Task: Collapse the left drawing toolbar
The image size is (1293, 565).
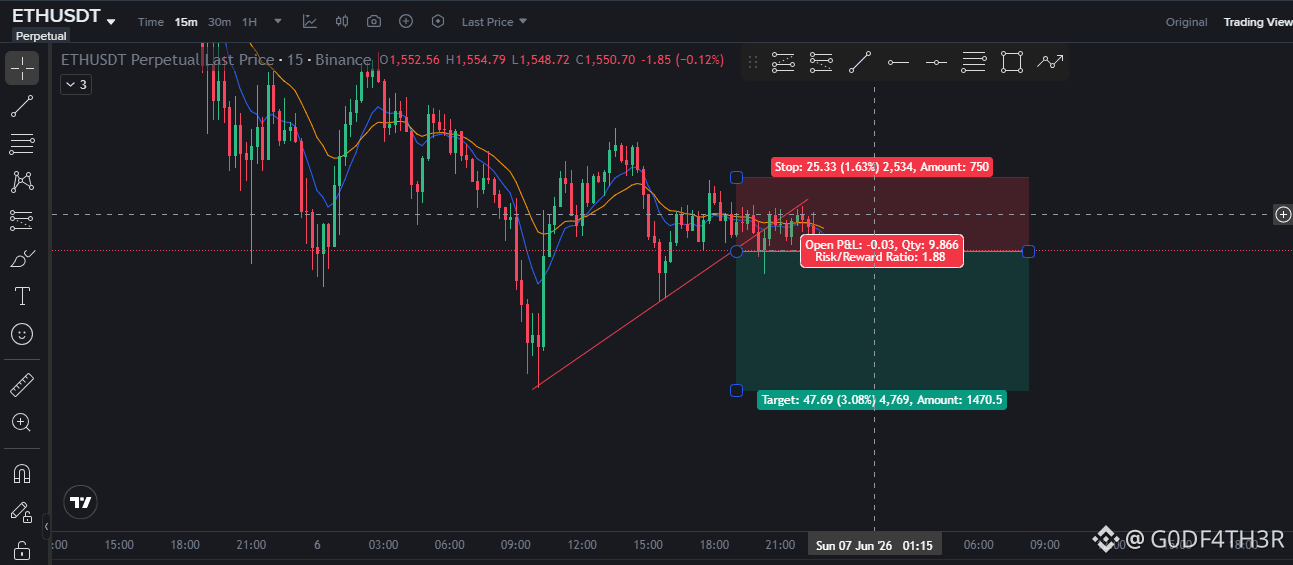Action: tap(46, 525)
